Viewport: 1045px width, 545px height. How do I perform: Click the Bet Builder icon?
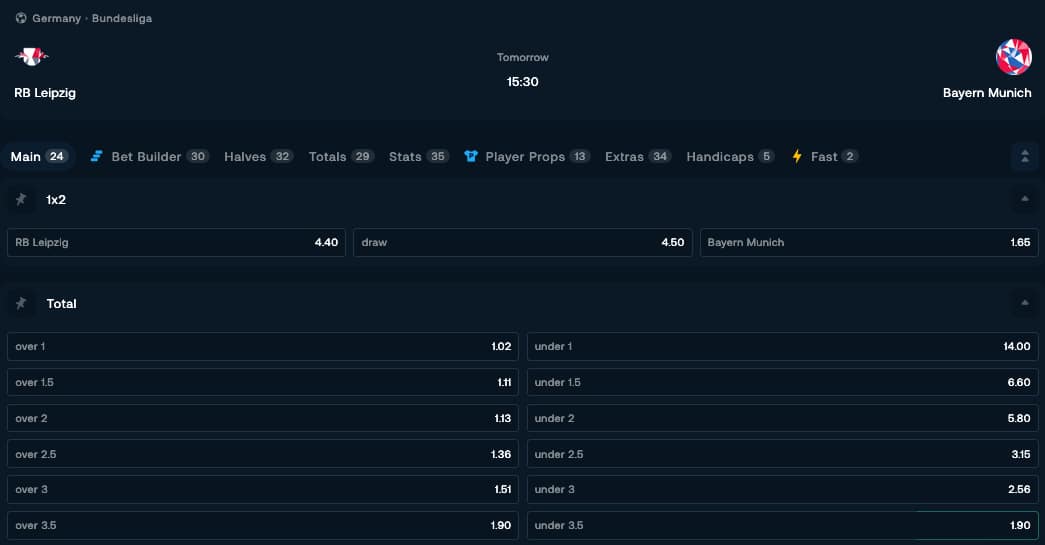click(97, 157)
